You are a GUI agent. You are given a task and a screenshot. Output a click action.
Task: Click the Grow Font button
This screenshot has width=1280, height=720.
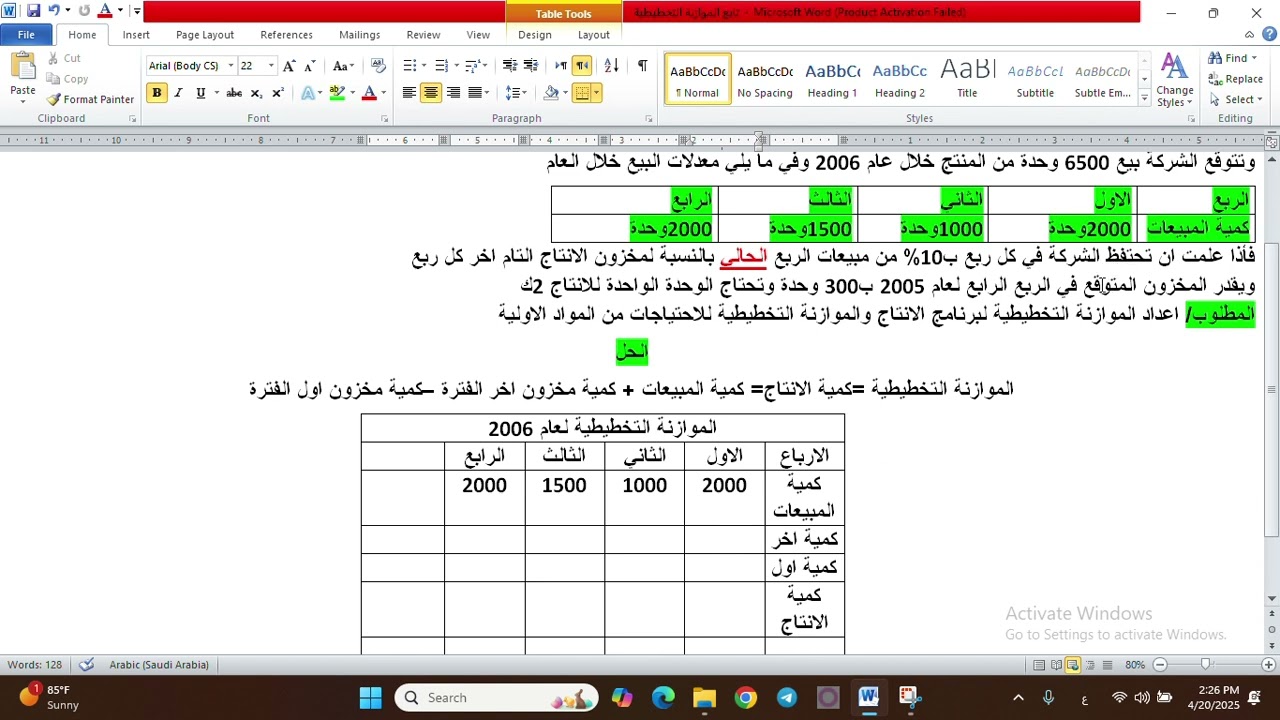(x=289, y=66)
